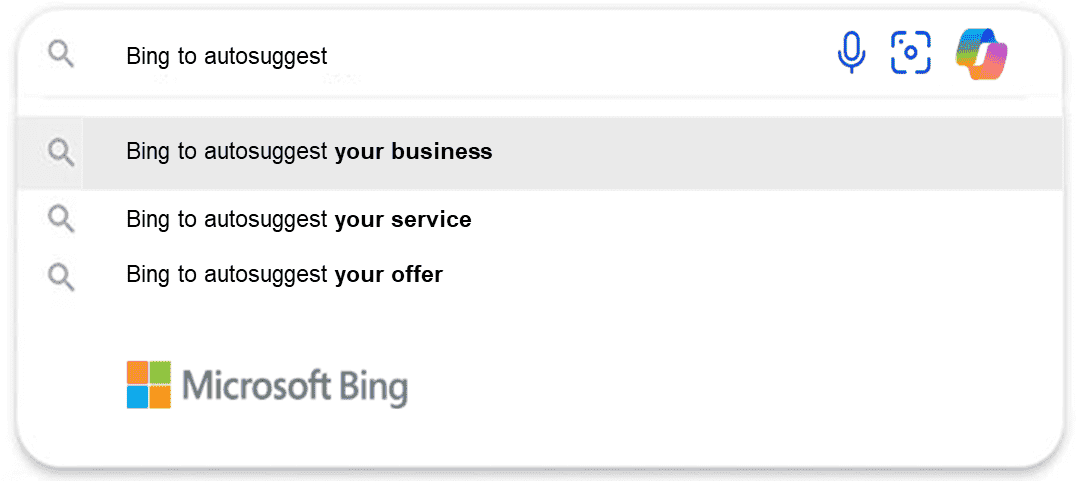This screenshot has width=1077, height=486.
Task: Click the word 'autosuggest' in search box
Action: (x=266, y=56)
